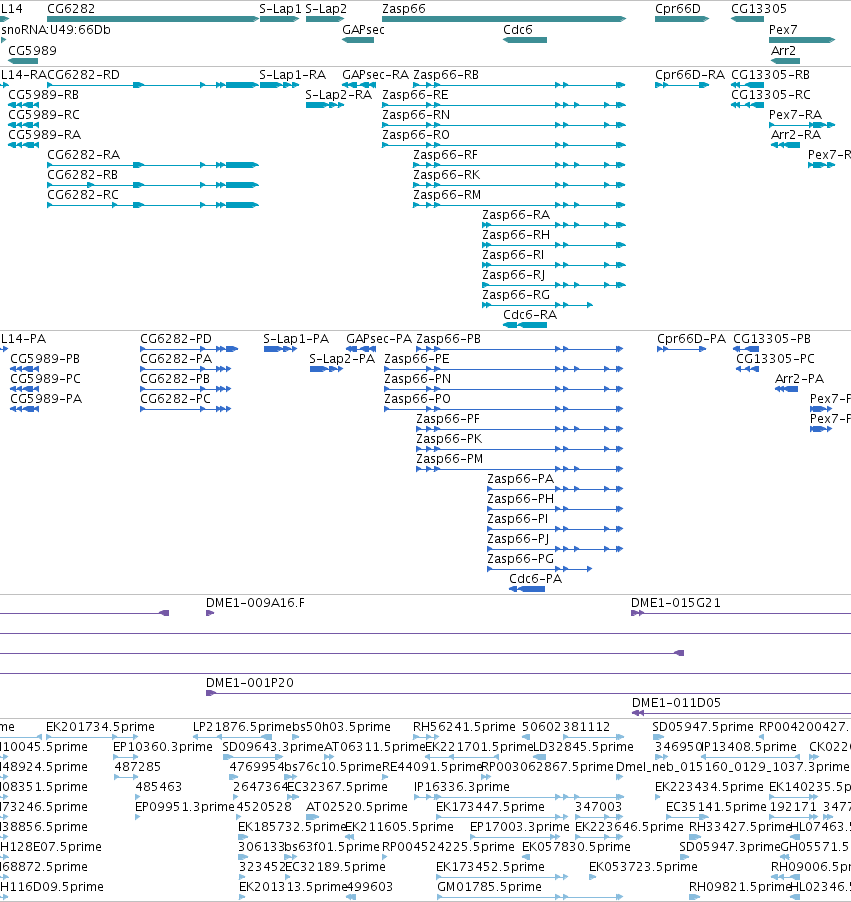The height and width of the screenshot is (902, 851).
Task: Select transcript Zasp66-RJ
Action: [x=513, y=274]
